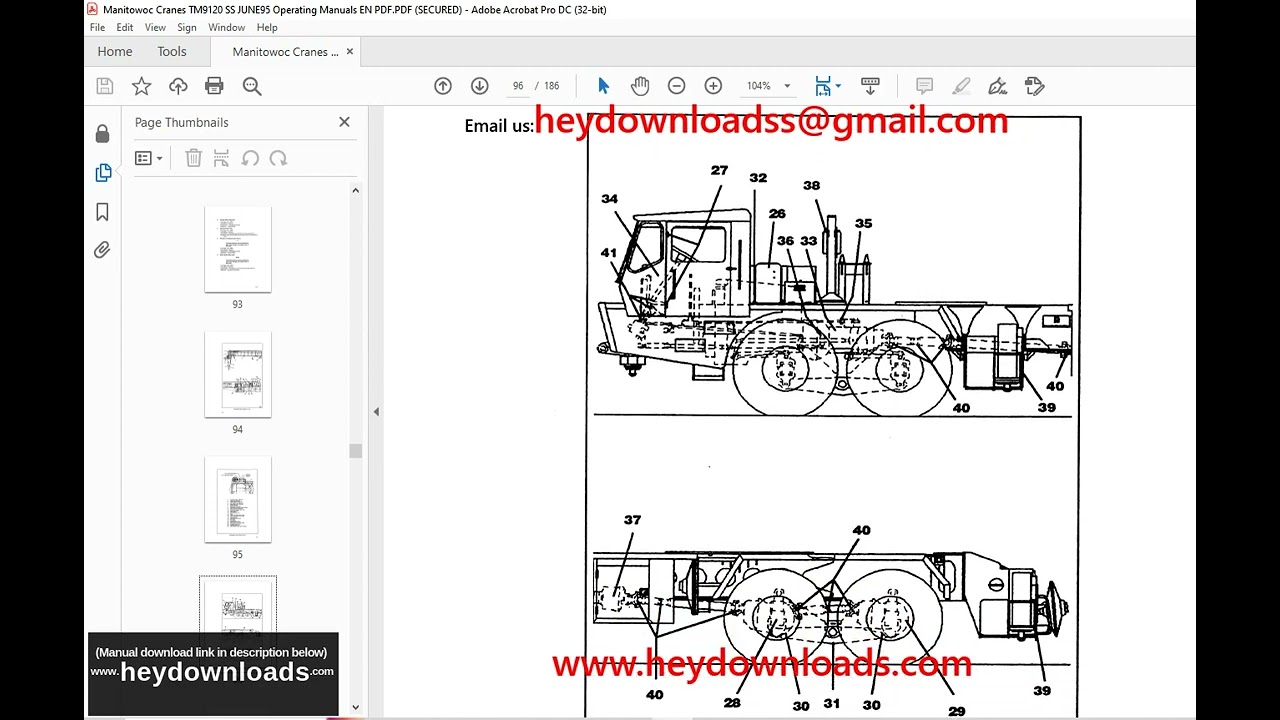Go to the next page with down arrow
This screenshot has width=1280, height=720.
pos(480,86)
